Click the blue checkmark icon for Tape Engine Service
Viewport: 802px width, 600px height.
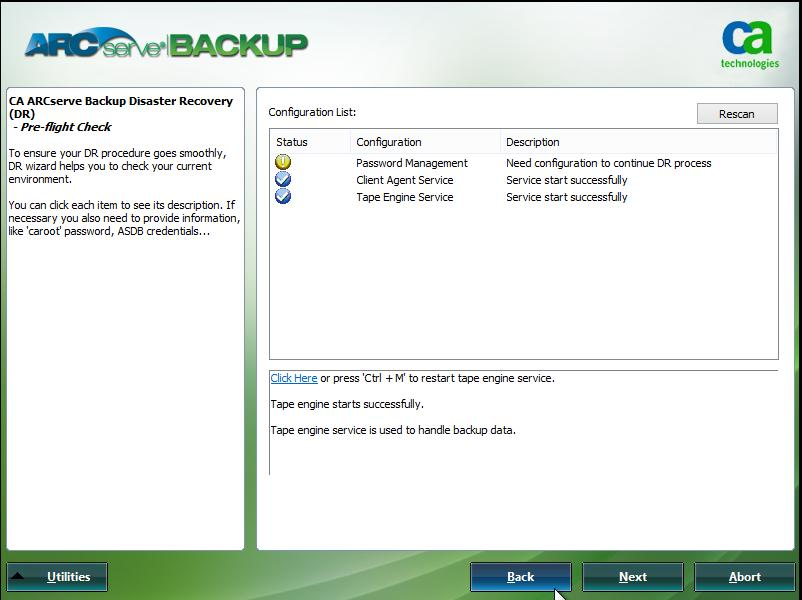tap(283, 196)
